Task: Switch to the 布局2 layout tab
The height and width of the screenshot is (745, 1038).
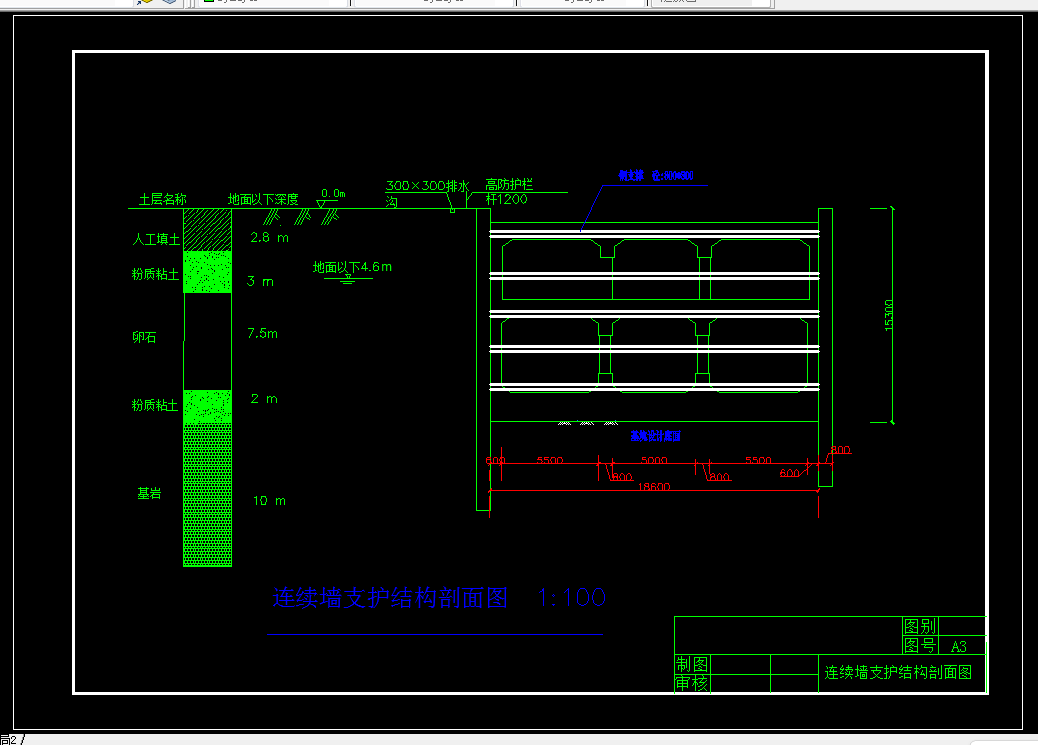Action: click(9, 740)
